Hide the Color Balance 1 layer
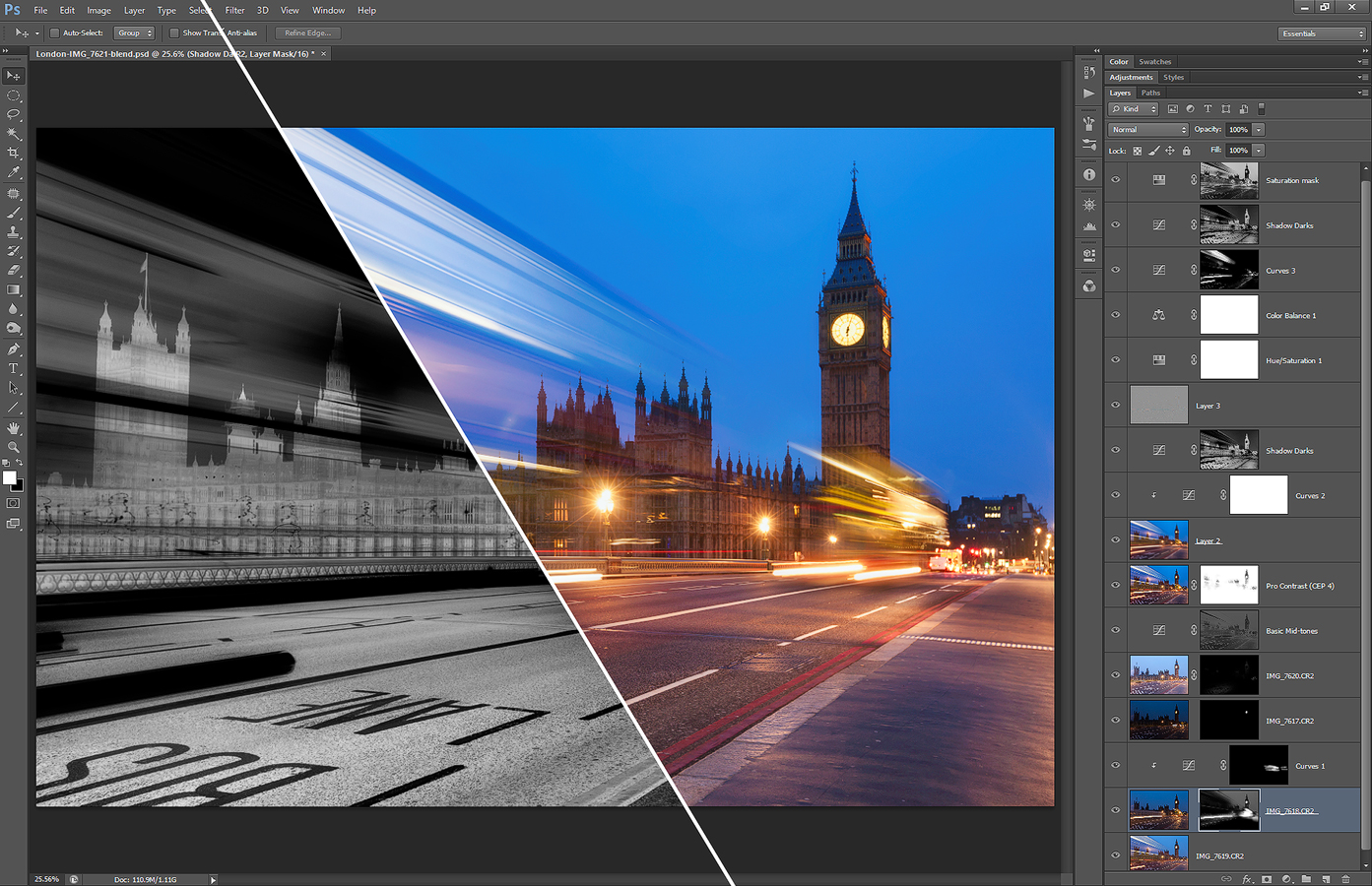The width and height of the screenshot is (1372, 886). (x=1116, y=315)
